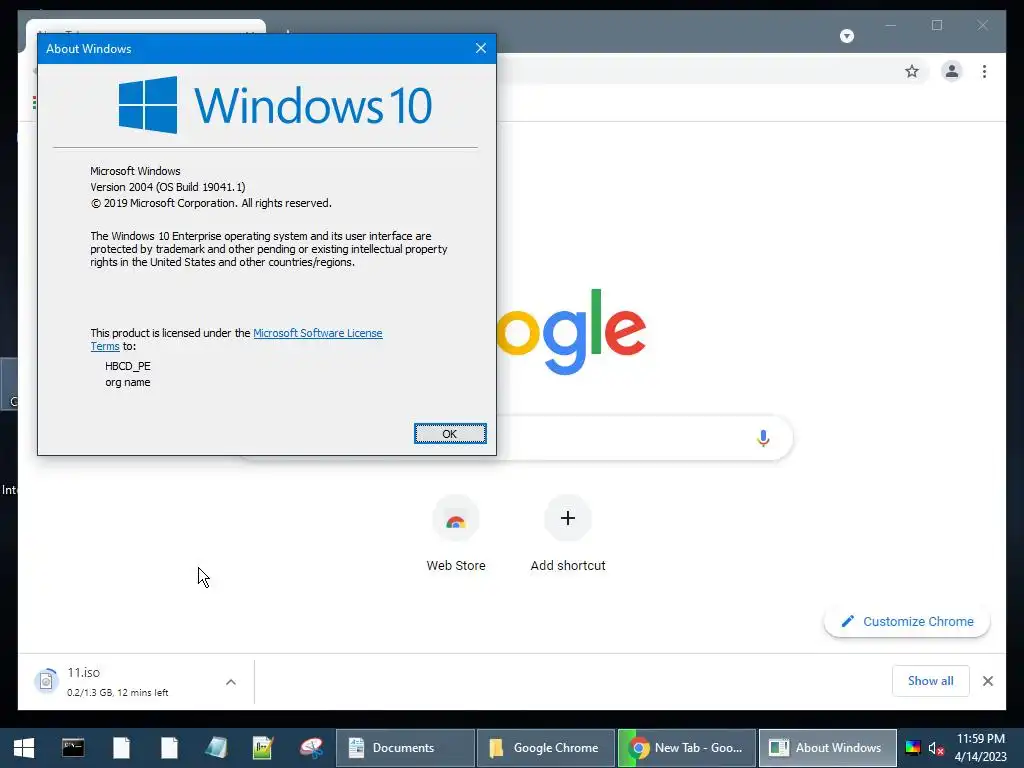Viewport: 1024px width, 768px height.
Task: Minimize the Chrome window
Action: point(891,25)
